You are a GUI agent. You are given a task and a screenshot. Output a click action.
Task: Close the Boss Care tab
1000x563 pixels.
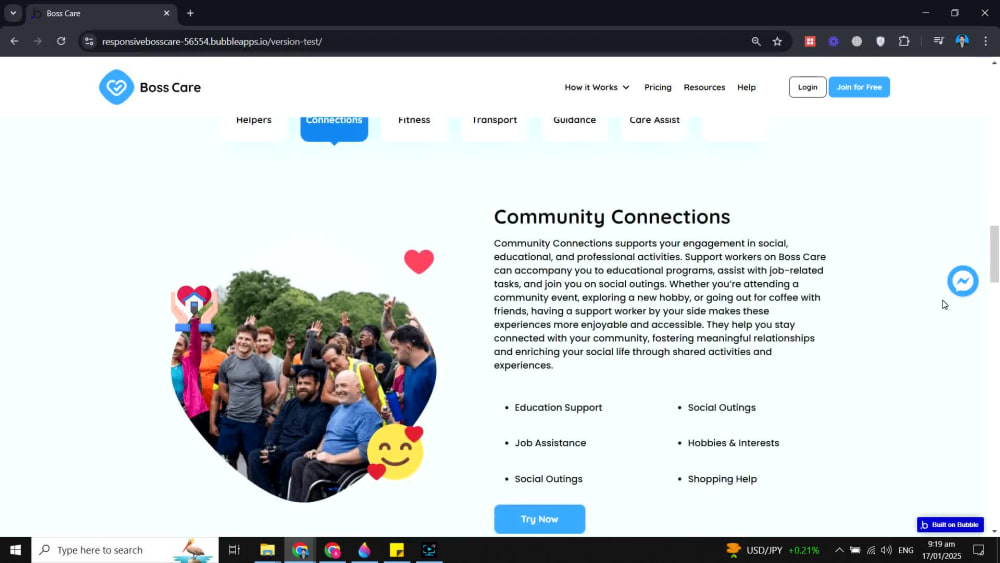point(166,13)
